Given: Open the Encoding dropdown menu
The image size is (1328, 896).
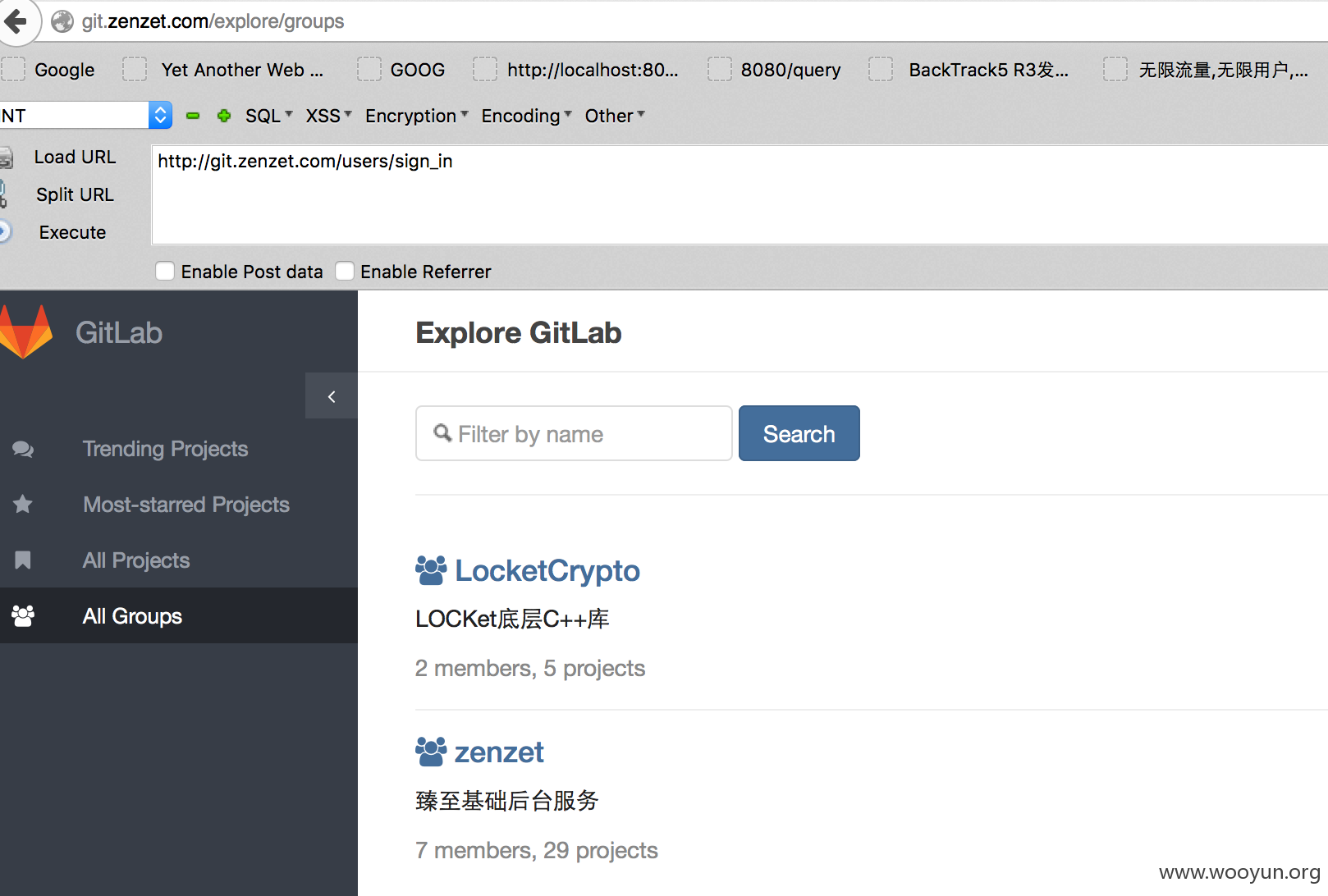Looking at the screenshot, I should click(x=526, y=116).
